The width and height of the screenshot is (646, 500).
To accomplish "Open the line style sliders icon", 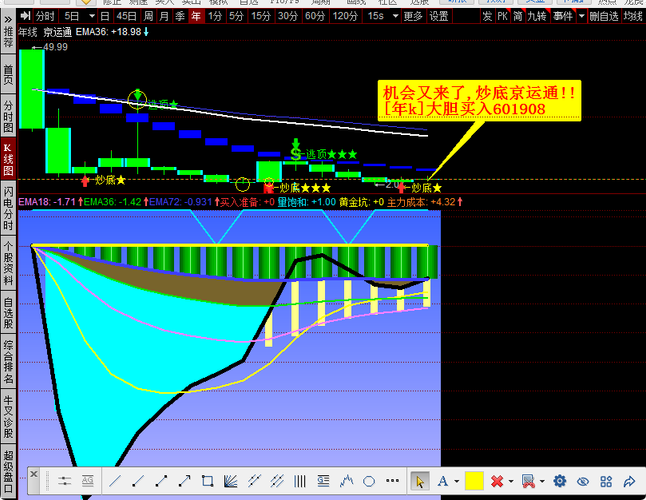I will [x=65, y=481].
